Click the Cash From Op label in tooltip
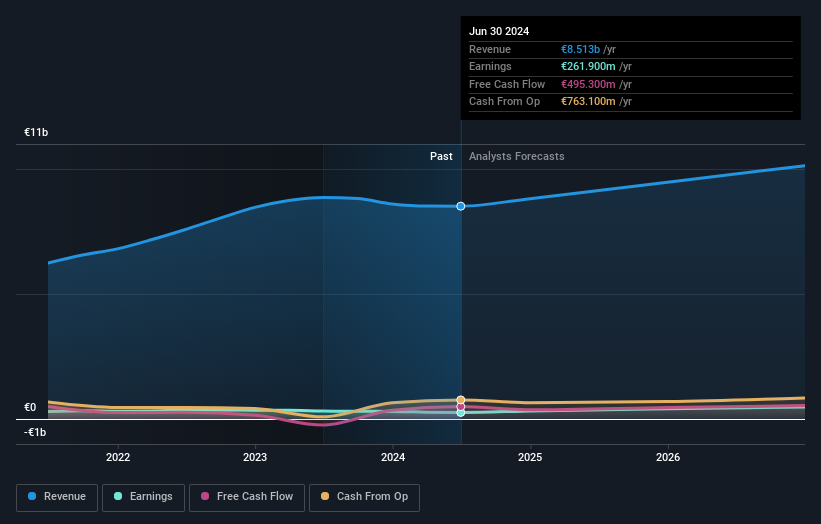The image size is (821, 524). coord(504,102)
